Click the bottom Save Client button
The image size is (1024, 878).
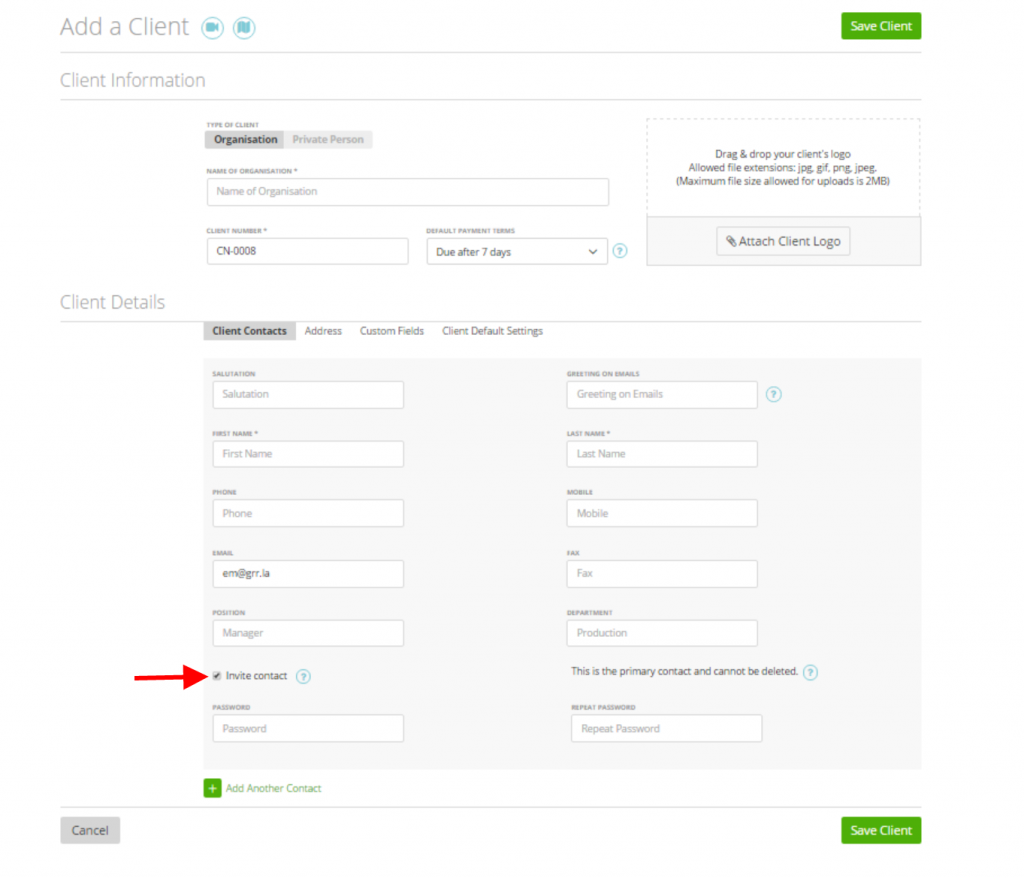(880, 830)
